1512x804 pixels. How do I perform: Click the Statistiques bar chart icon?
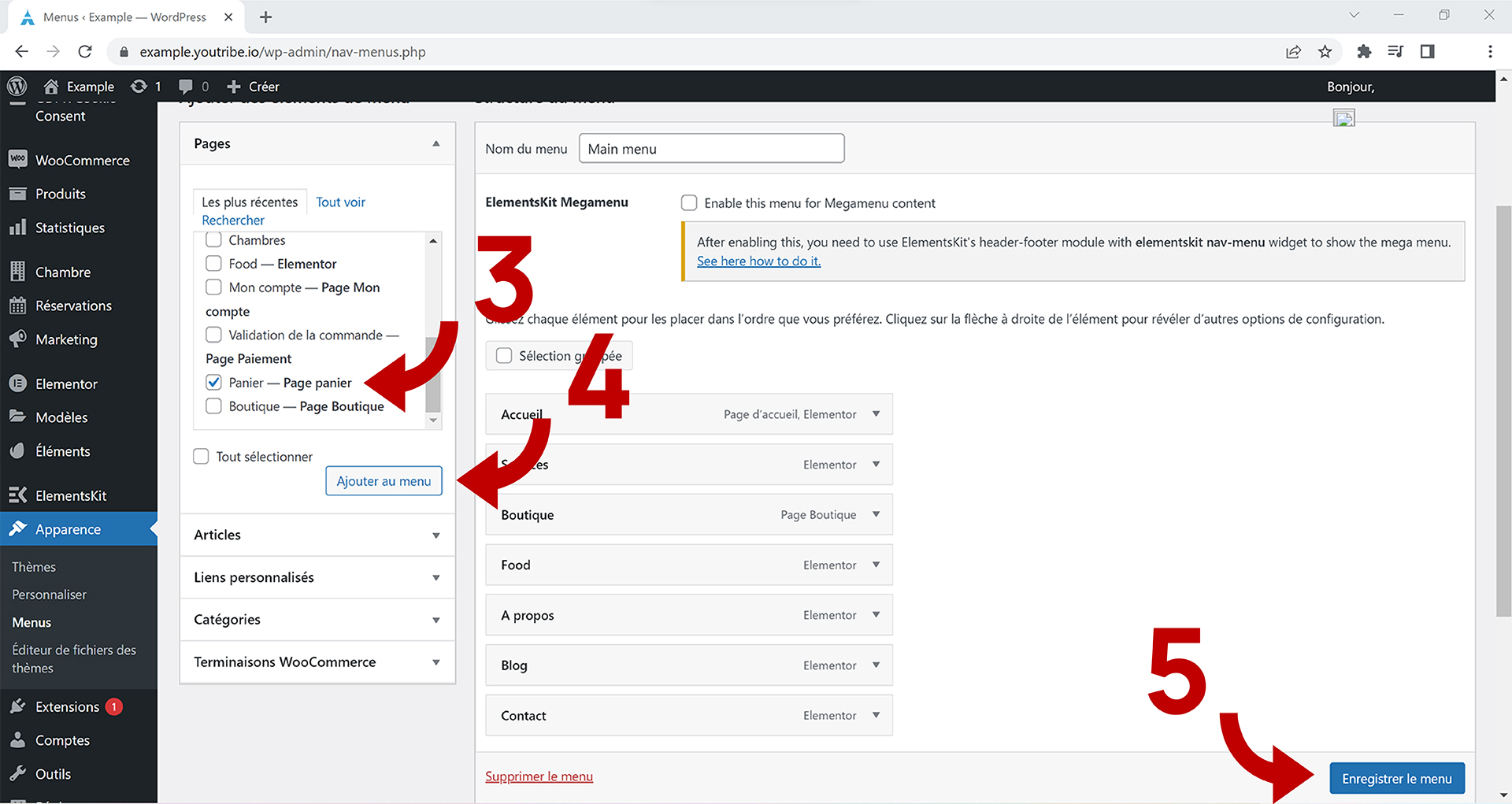pyautogui.click(x=18, y=228)
